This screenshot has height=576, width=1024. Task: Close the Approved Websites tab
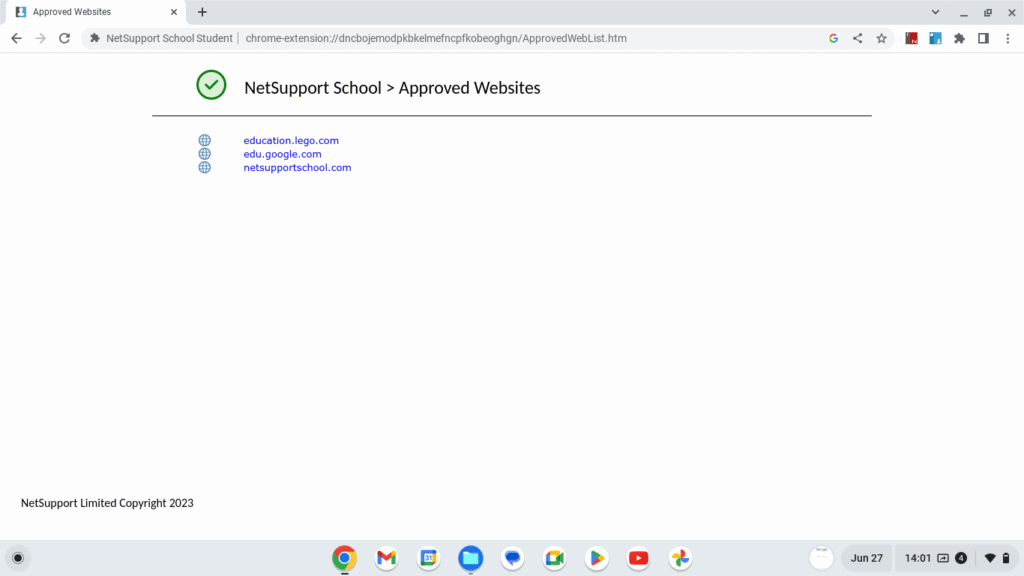(x=174, y=12)
